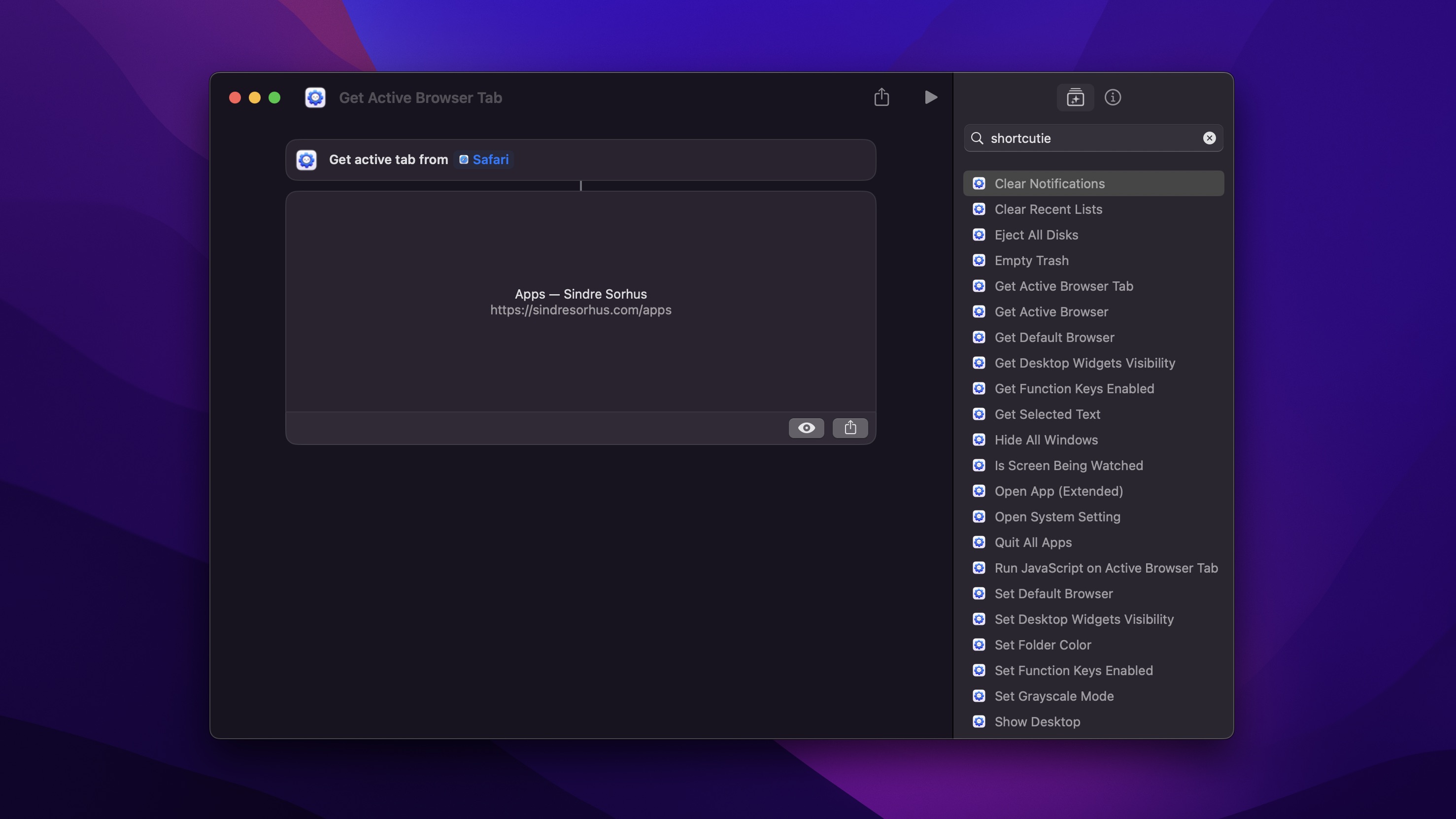1456x819 pixels.
Task: Click the Run shortcut play button
Action: [930, 97]
